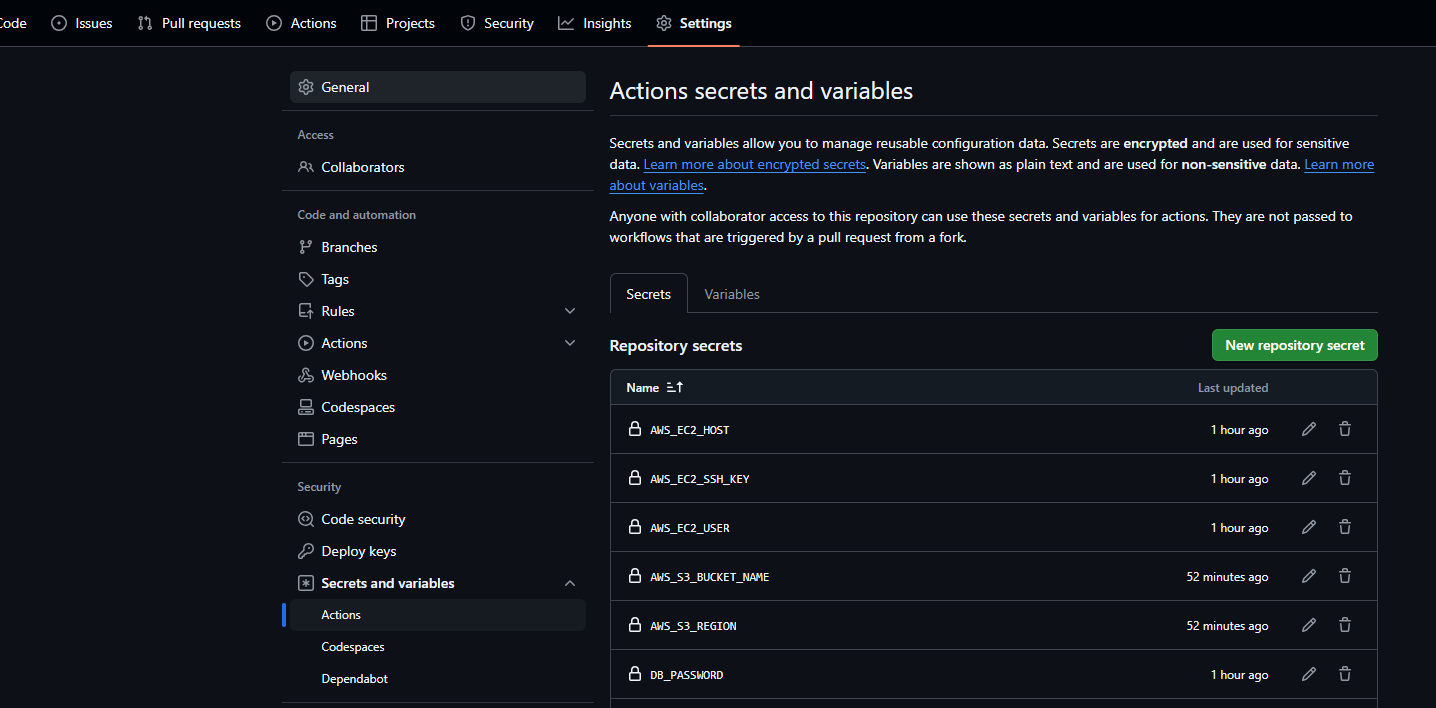The image size is (1436, 708).
Task: Open the Webhooks settings page
Action: point(354,375)
